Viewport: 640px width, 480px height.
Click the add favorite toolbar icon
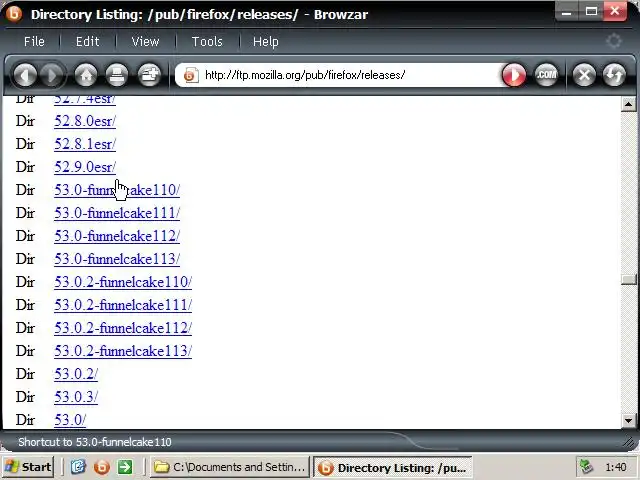pos(149,75)
